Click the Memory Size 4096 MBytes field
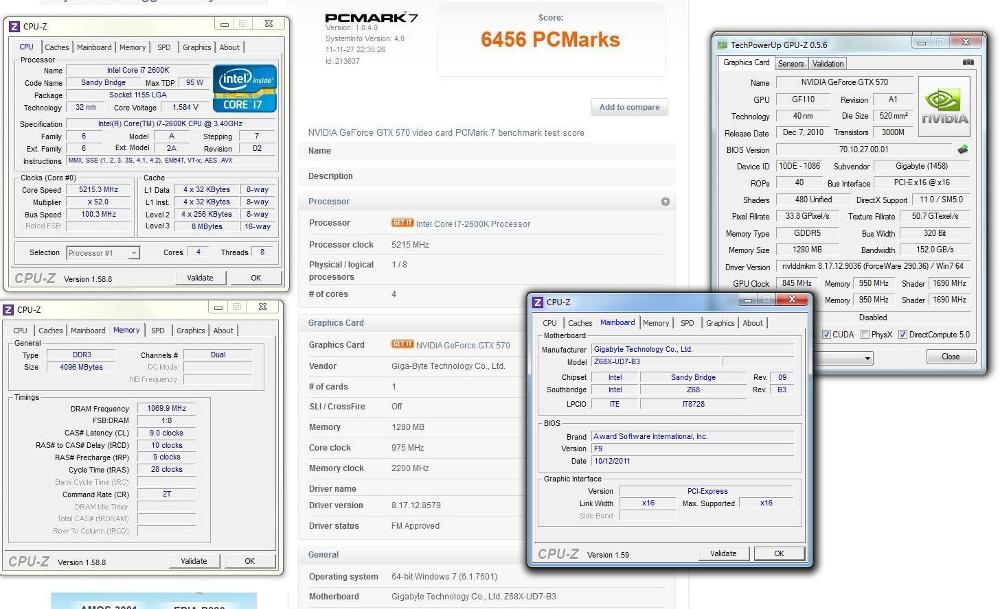Viewport: 1000px width, 609px height. click(81, 367)
